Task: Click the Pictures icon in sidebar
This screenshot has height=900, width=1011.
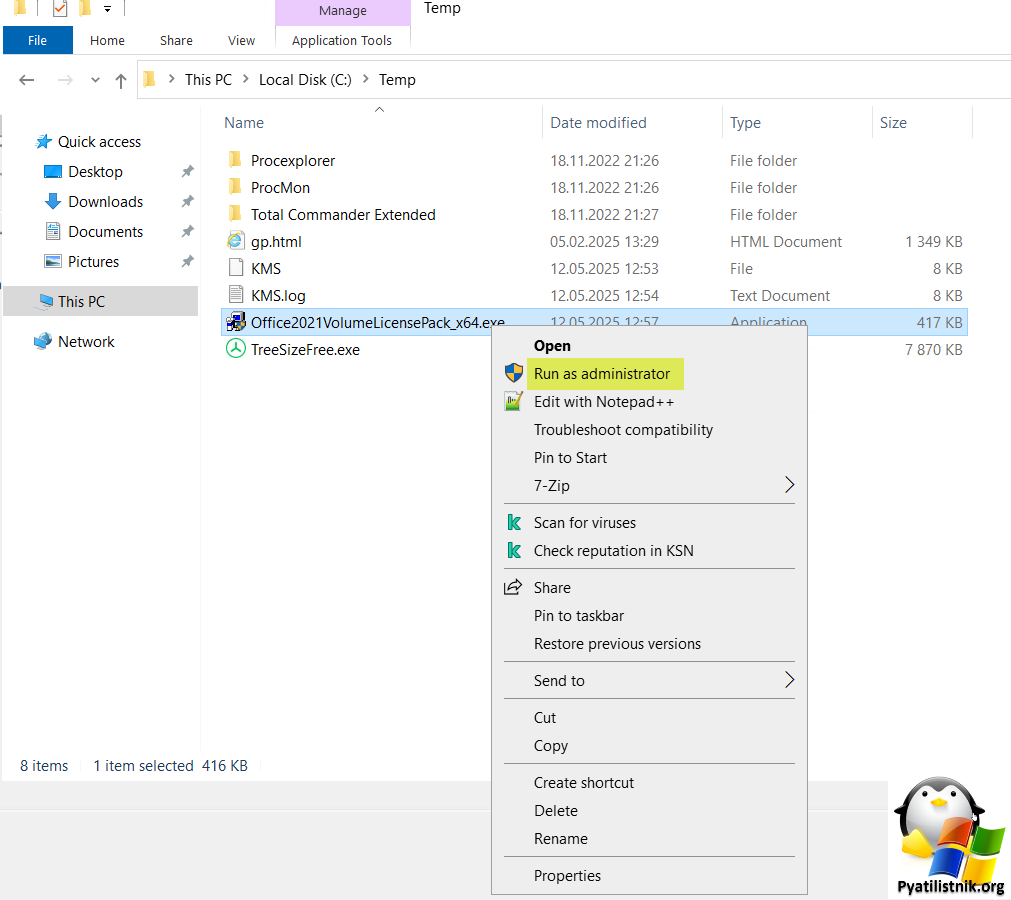Action: point(52,261)
